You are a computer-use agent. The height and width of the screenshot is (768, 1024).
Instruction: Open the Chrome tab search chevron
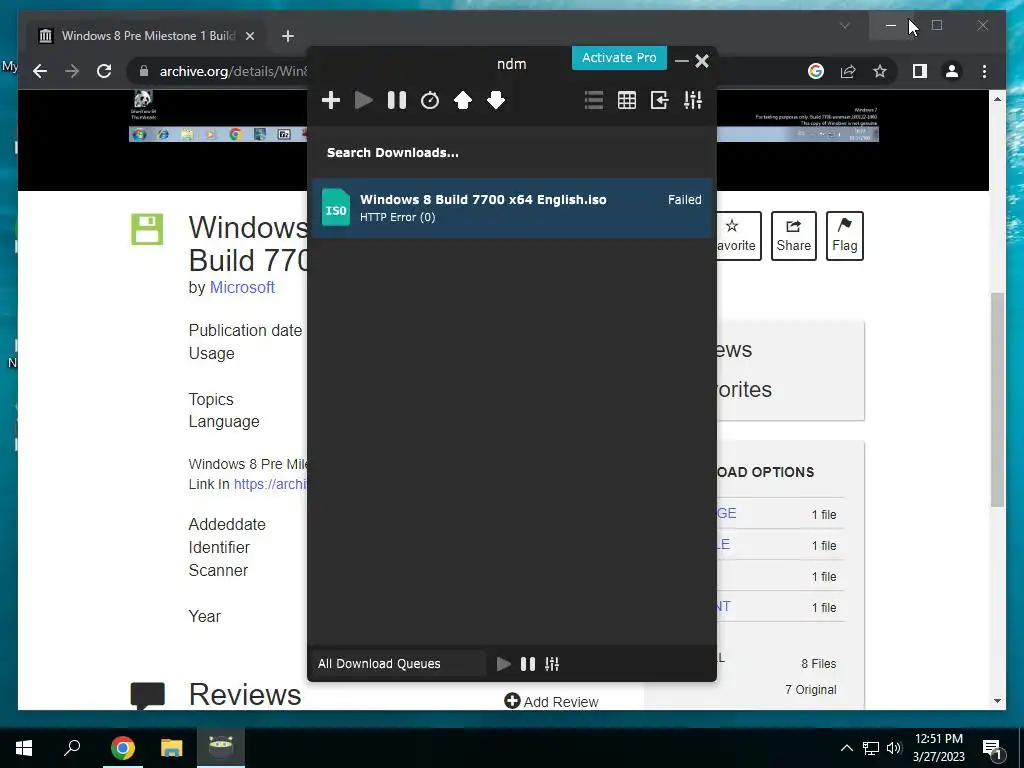point(844,25)
